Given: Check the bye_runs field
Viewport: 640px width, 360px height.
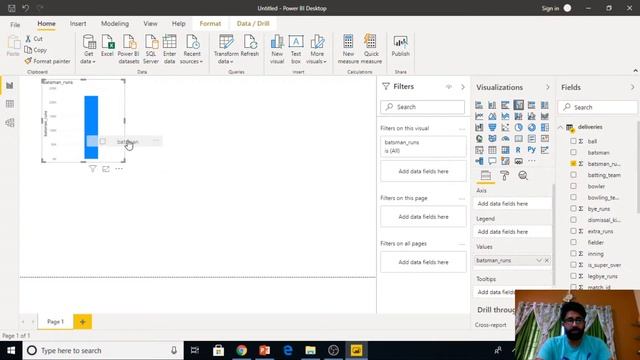Looking at the screenshot, I should 573,209.
